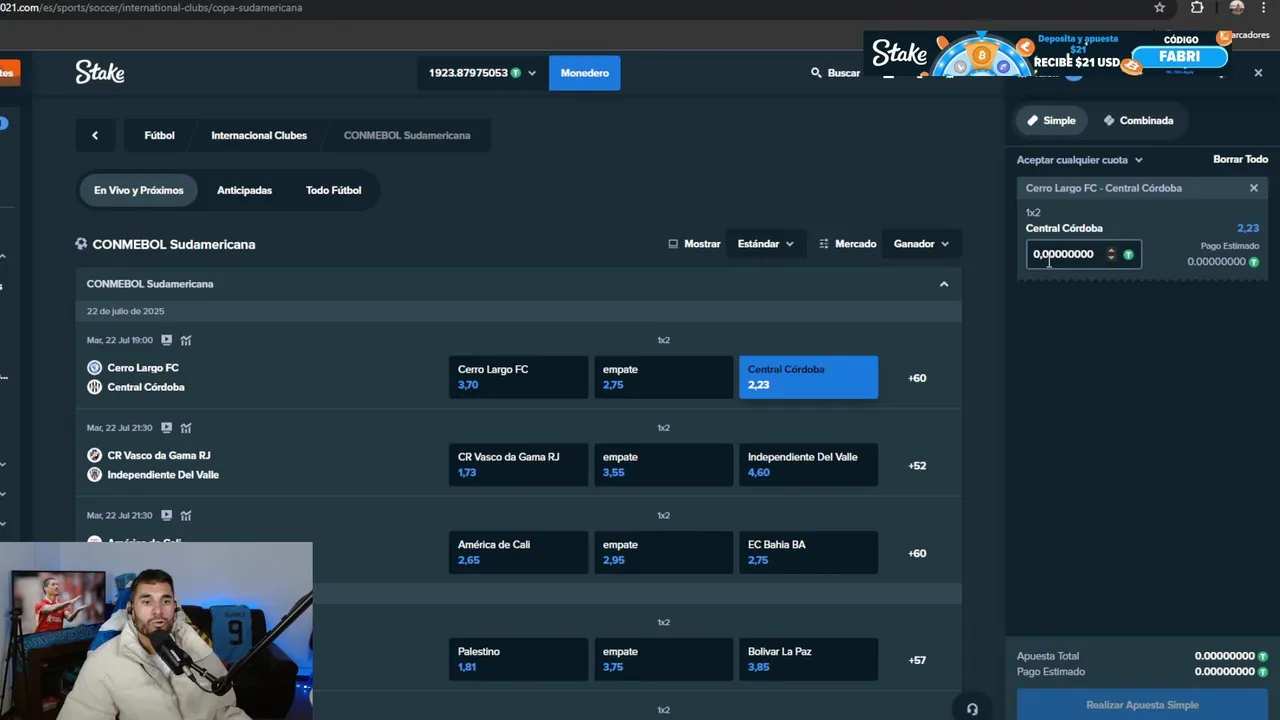
Task: Open live stream icon for América de Cali match
Action: pyautogui.click(x=166, y=516)
